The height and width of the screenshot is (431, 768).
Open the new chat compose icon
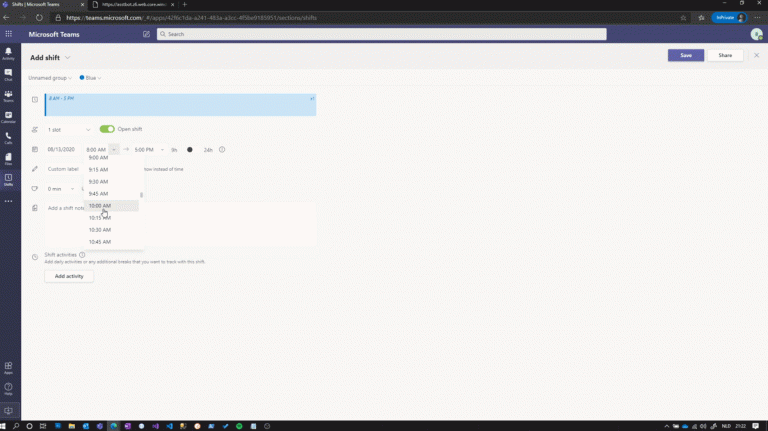coord(147,34)
